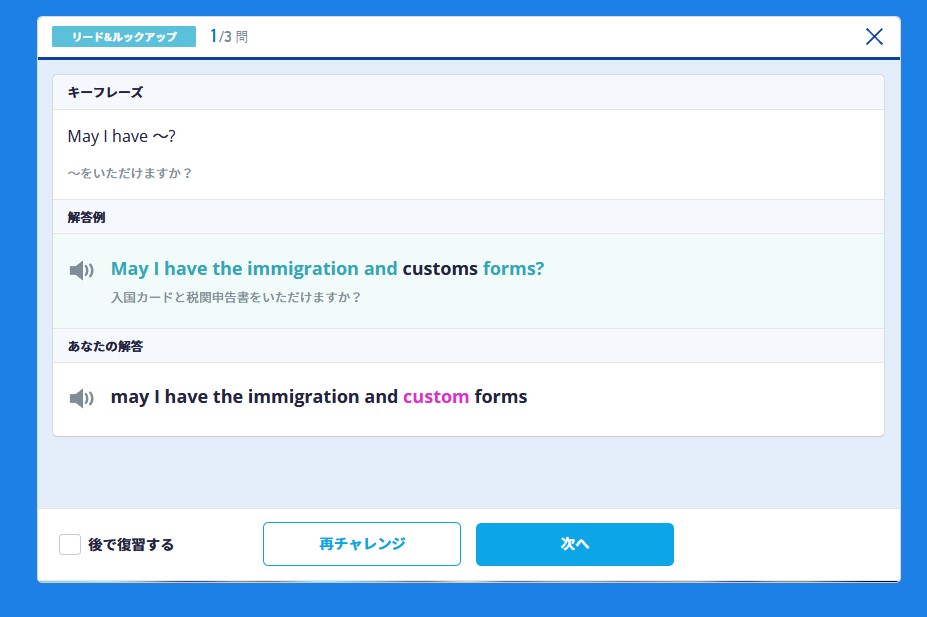
Task: Click the translation ～をいただけますか？
Action: [x=130, y=173]
